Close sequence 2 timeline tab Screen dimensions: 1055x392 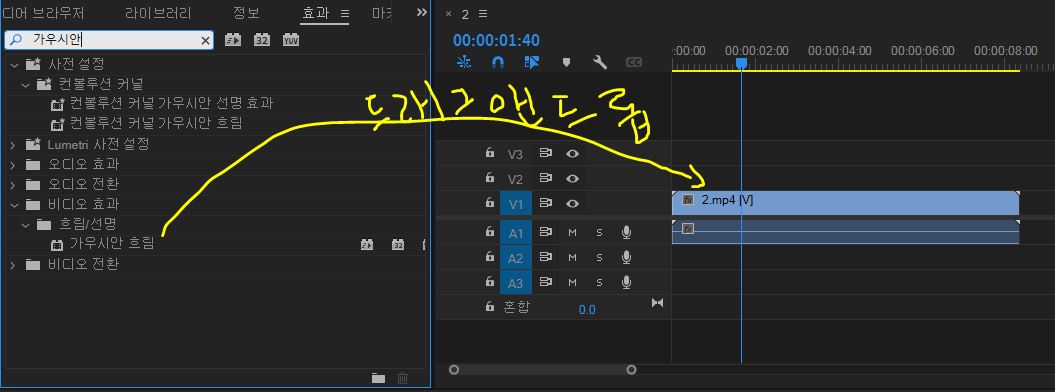(x=448, y=14)
